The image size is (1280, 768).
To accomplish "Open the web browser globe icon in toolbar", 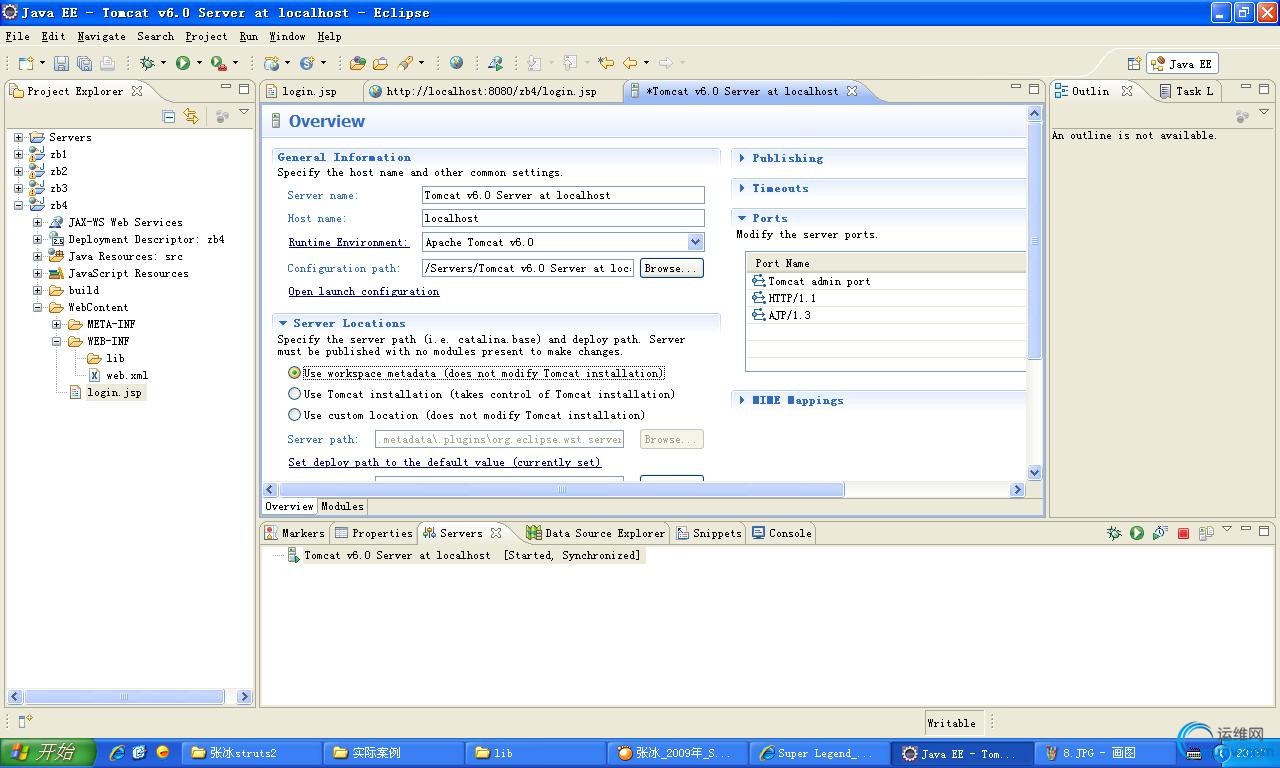I will point(457,63).
